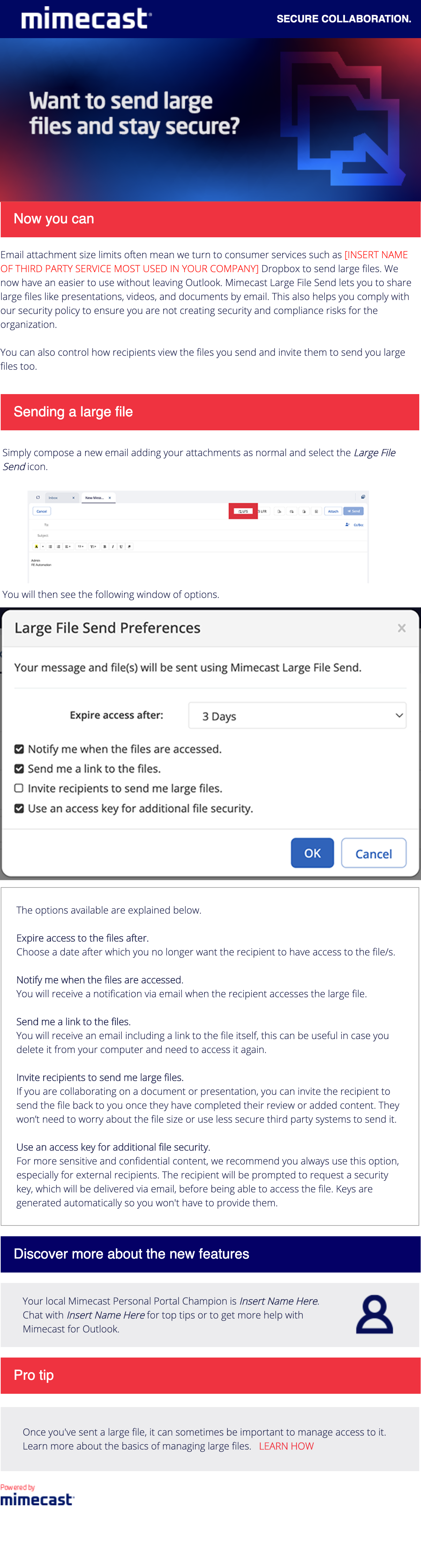
Task: Click the refresh icon beside the Inbox tab
Action: point(38,497)
